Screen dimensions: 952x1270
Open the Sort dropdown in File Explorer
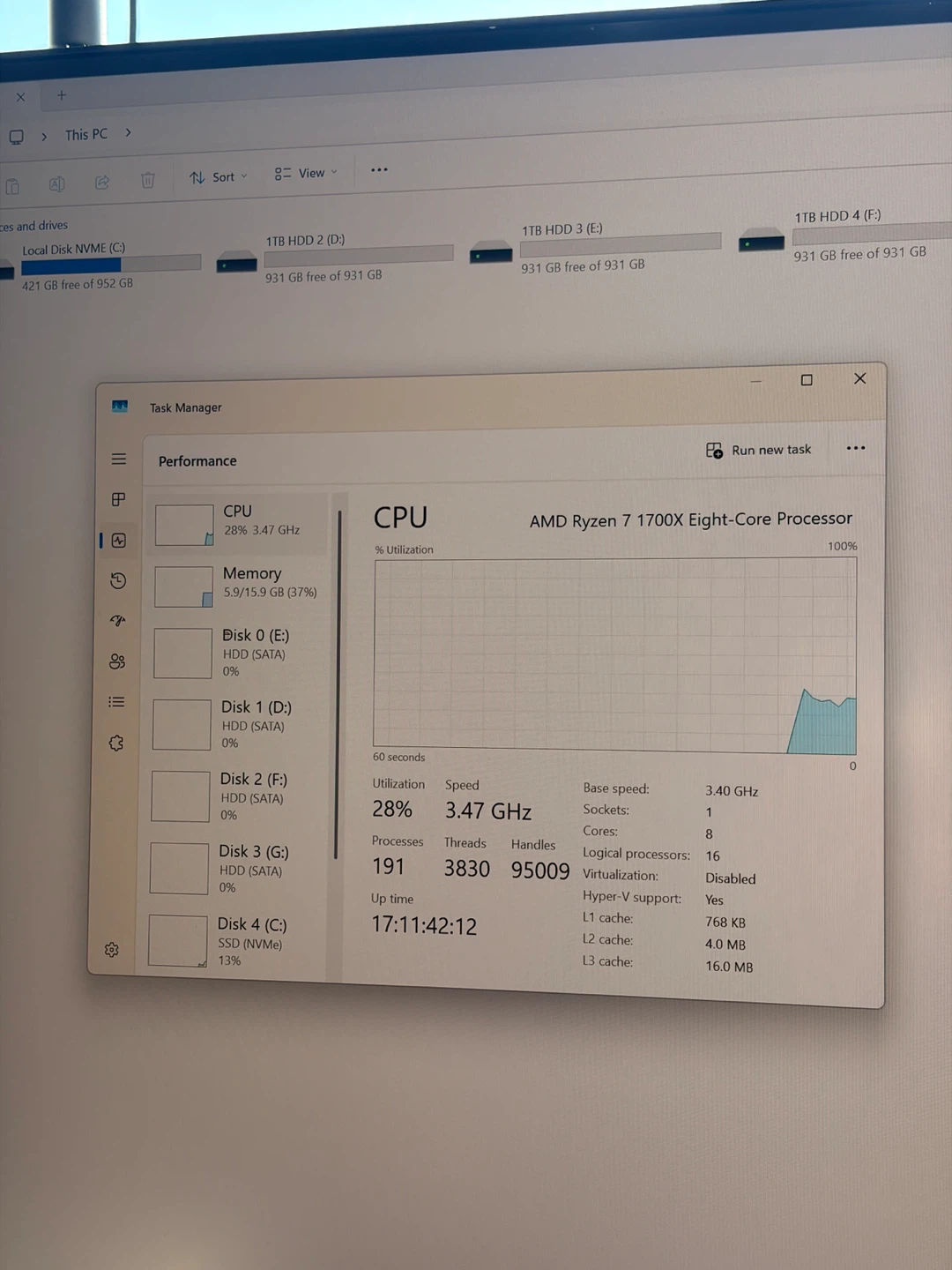pos(218,176)
